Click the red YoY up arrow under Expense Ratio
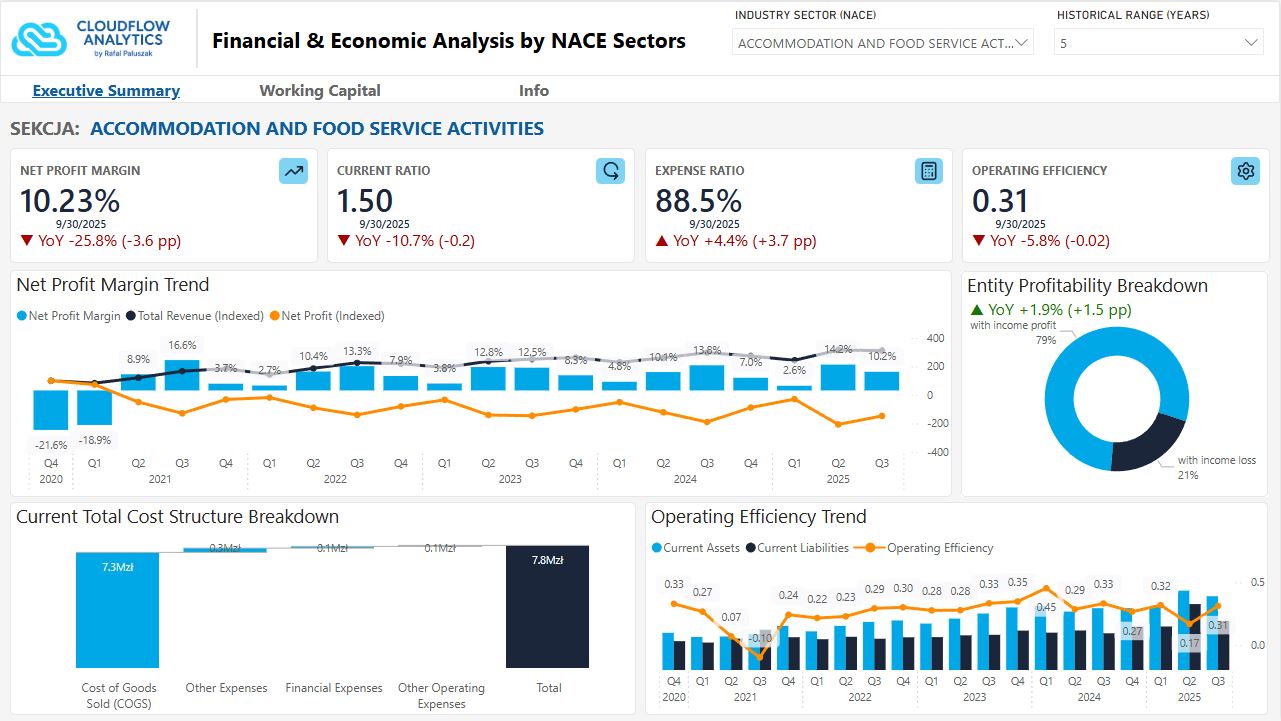Viewport: 1281px width, 721px height. [662, 241]
